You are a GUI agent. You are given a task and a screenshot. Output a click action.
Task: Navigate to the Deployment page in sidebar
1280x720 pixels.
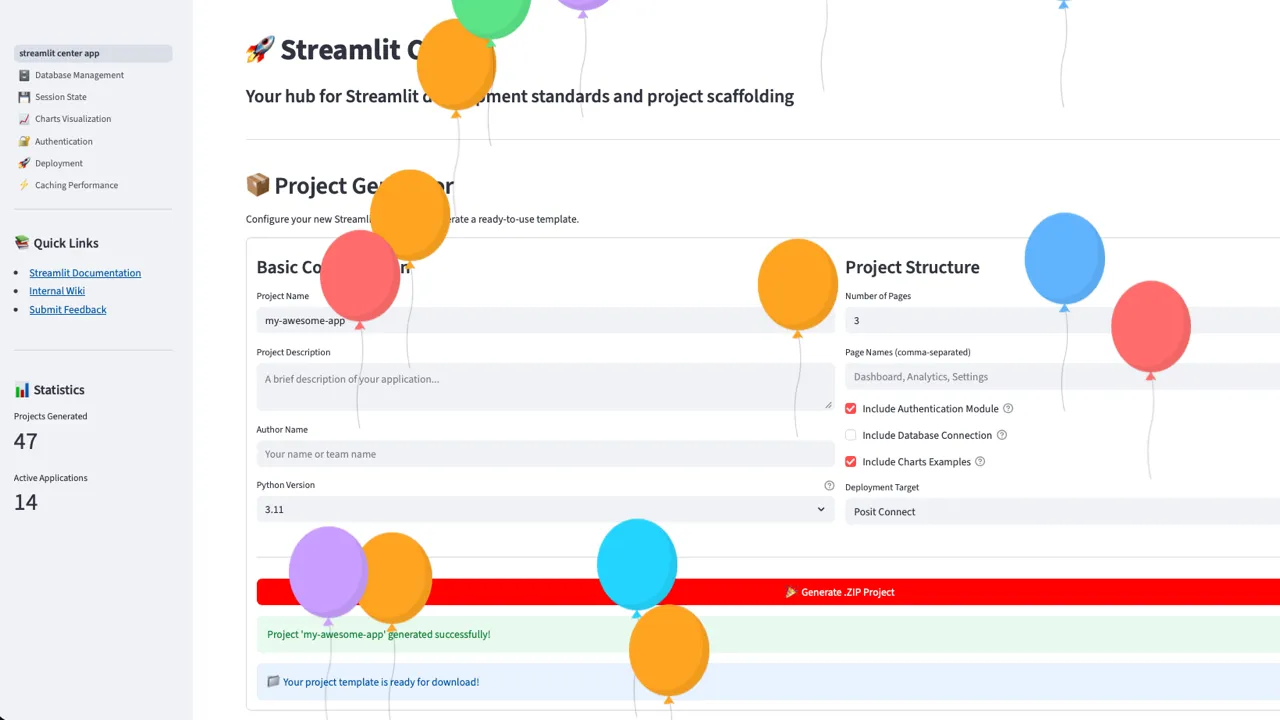coord(58,163)
